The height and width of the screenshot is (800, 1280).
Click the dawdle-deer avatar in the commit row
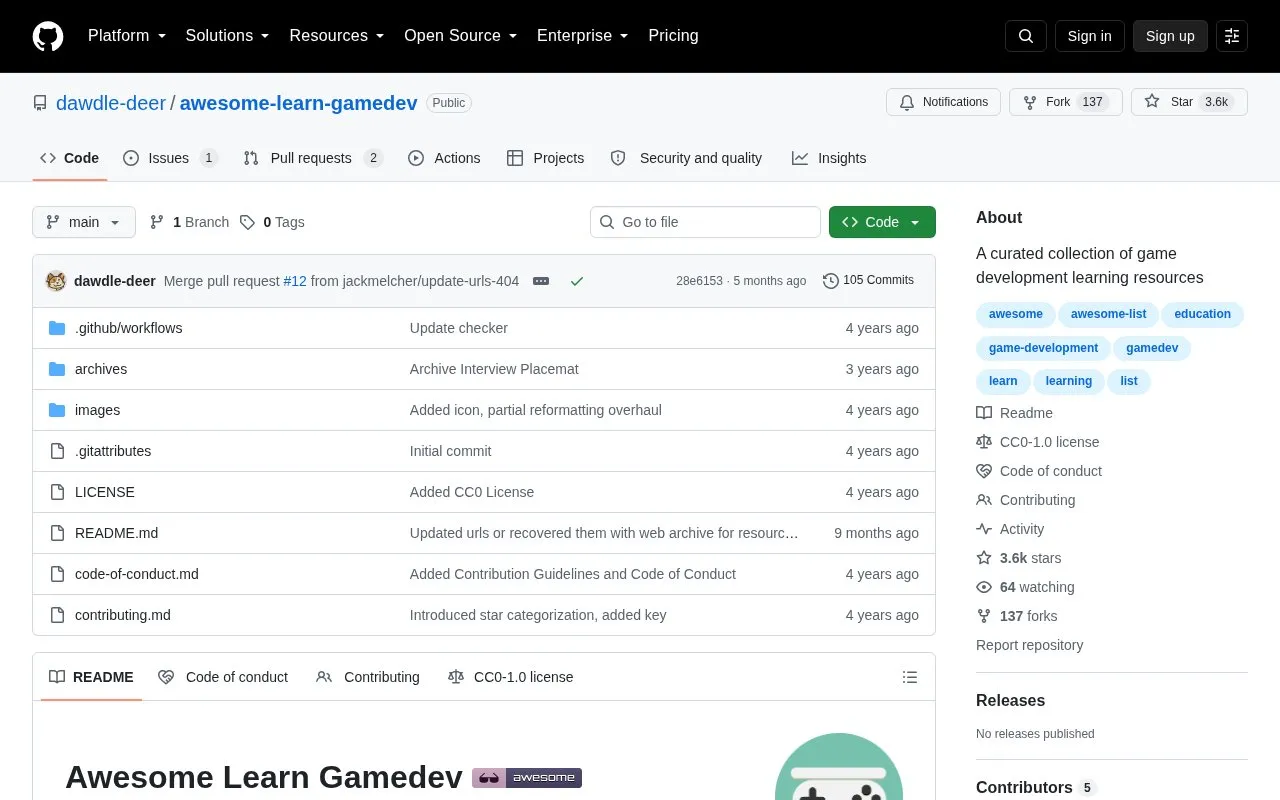(56, 281)
